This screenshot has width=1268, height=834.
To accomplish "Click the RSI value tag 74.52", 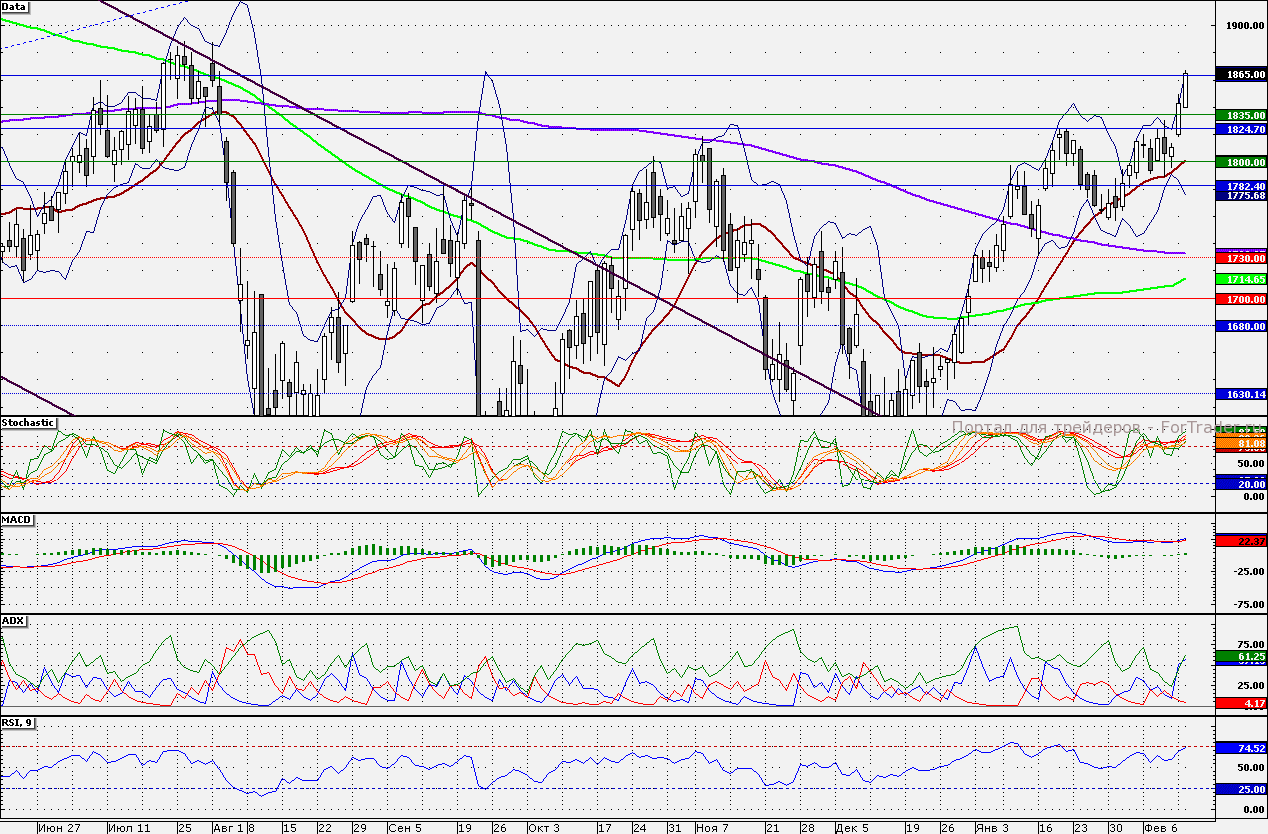I will [1240, 748].
